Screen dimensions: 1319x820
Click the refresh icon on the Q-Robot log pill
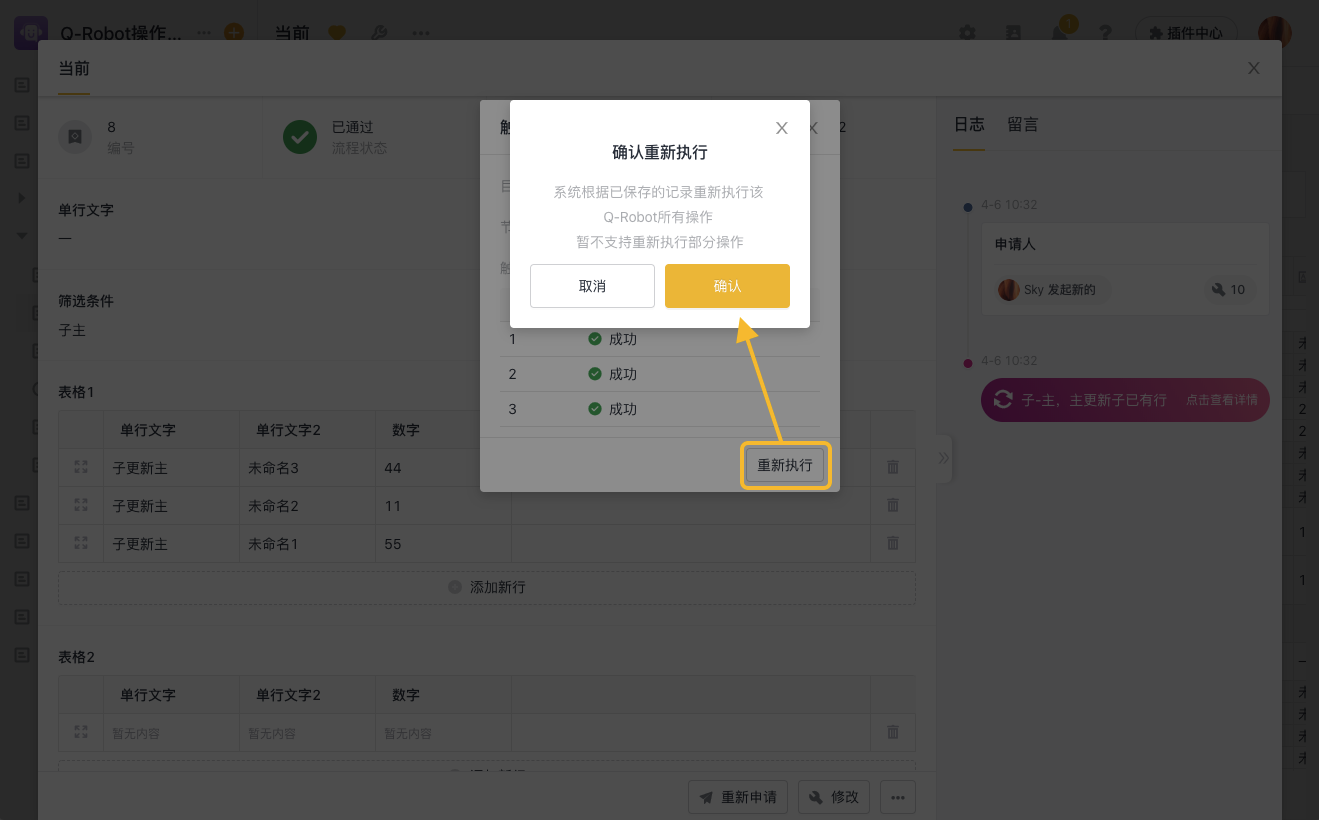(1003, 400)
